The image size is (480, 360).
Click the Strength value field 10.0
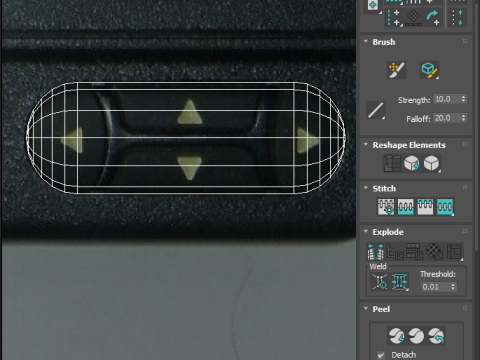447,99
